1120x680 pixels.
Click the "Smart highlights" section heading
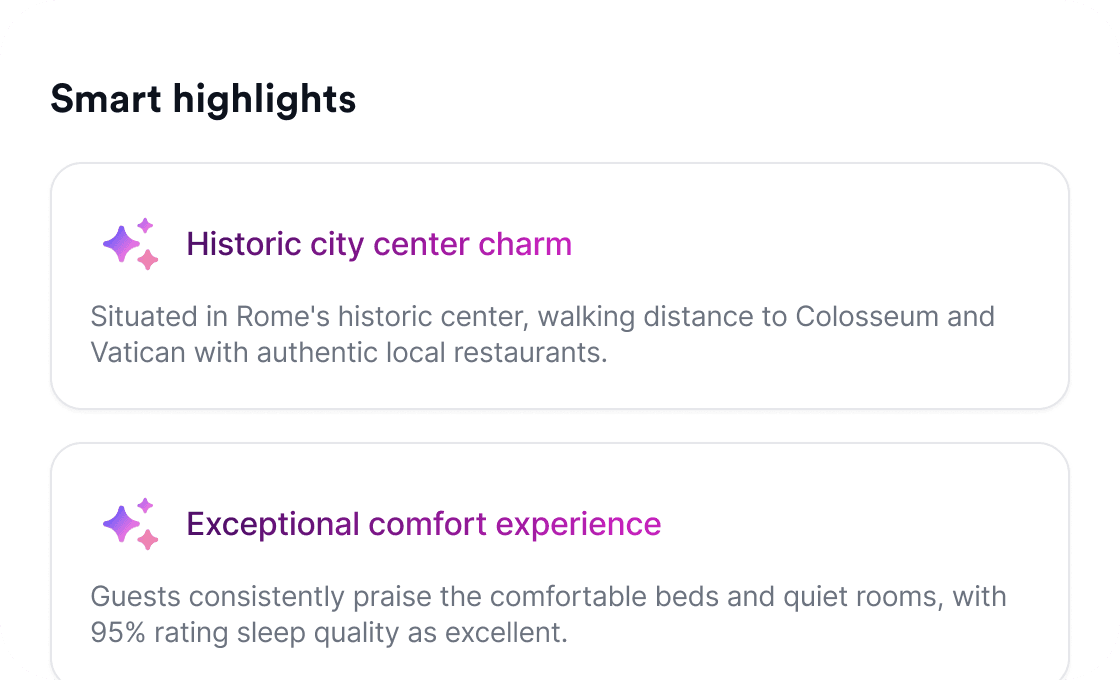(203, 99)
